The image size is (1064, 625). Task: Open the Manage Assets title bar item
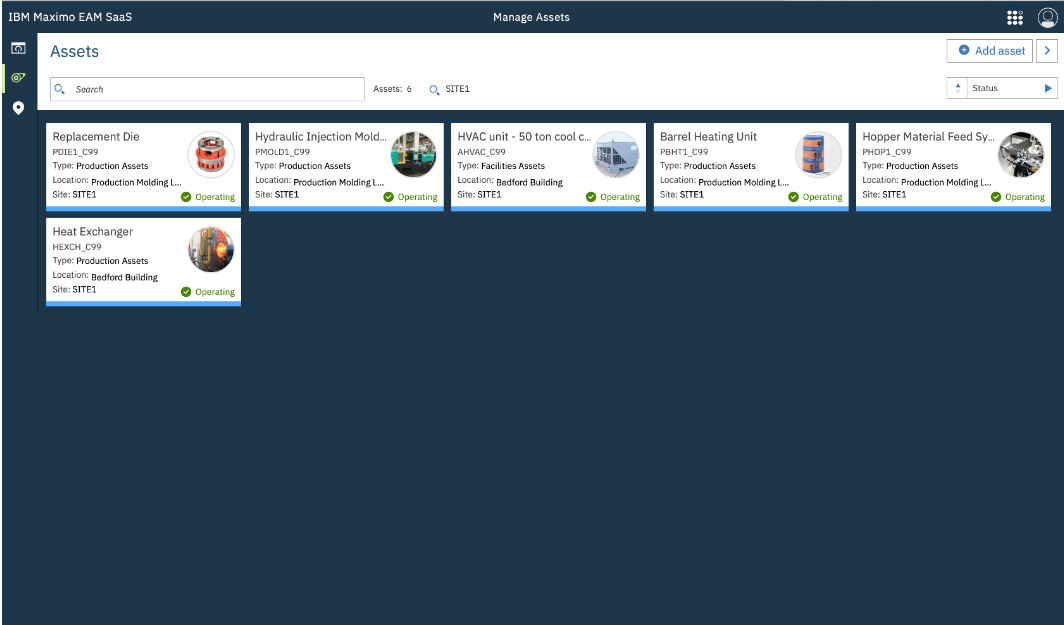click(x=531, y=17)
